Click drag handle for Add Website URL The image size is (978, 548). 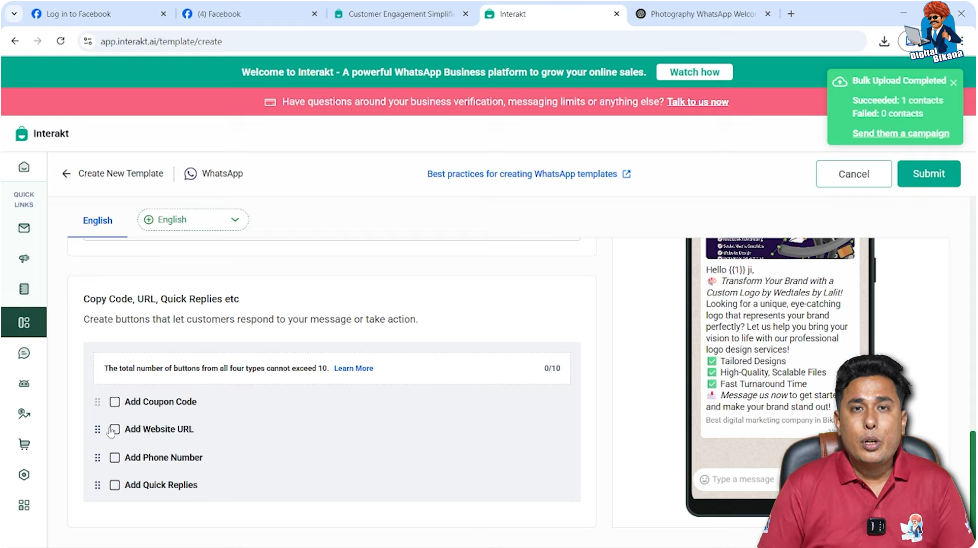97,430
